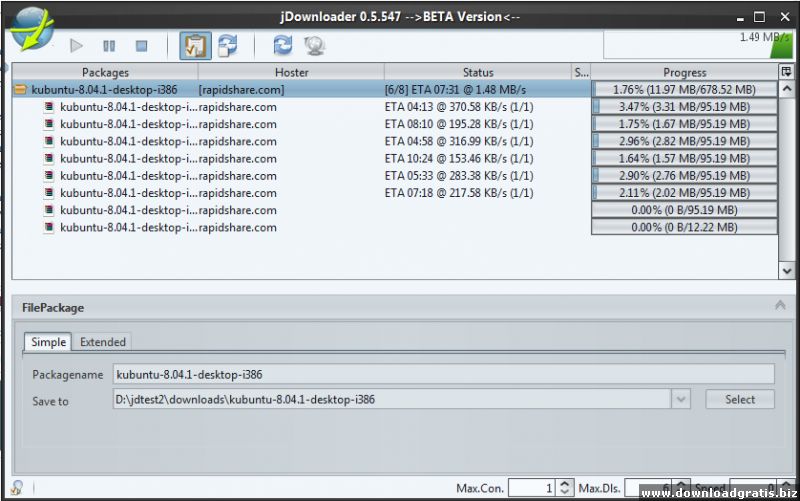The width and height of the screenshot is (800, 501).
Task: Click status 'ETA 10:24 @ 153.46 KB/s (1/1)'
Action: [x=459, y=159]
